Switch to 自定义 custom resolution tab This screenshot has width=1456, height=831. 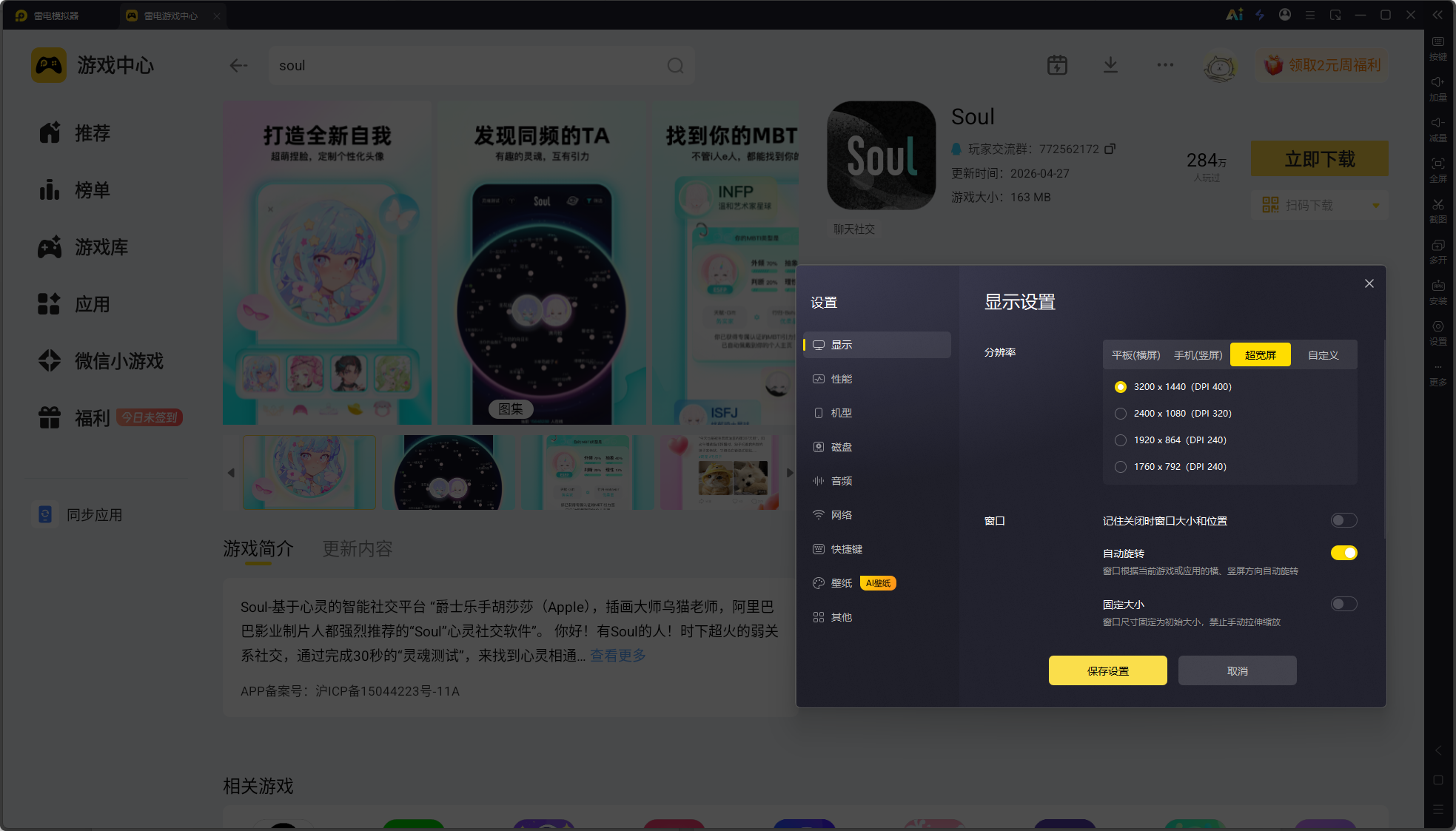coord(1323,355)
